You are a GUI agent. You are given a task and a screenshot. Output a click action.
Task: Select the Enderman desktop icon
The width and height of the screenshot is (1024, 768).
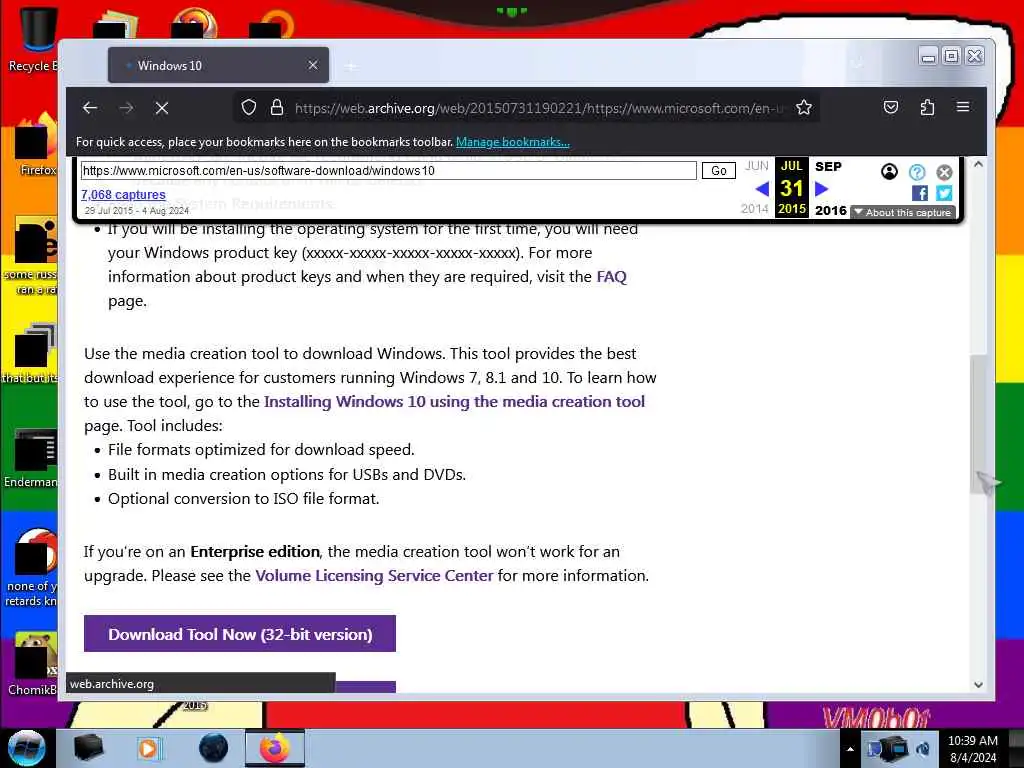[x=31, y=457]
